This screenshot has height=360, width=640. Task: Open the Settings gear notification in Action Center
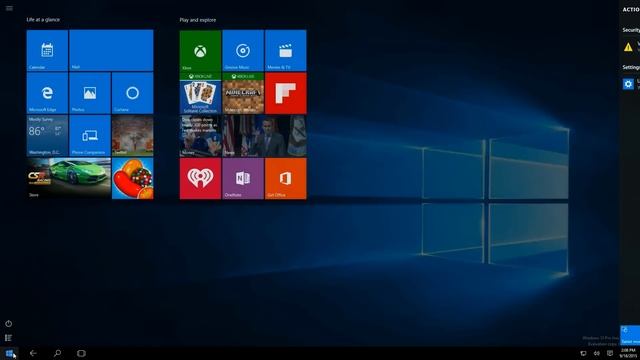tap(630, 84)
